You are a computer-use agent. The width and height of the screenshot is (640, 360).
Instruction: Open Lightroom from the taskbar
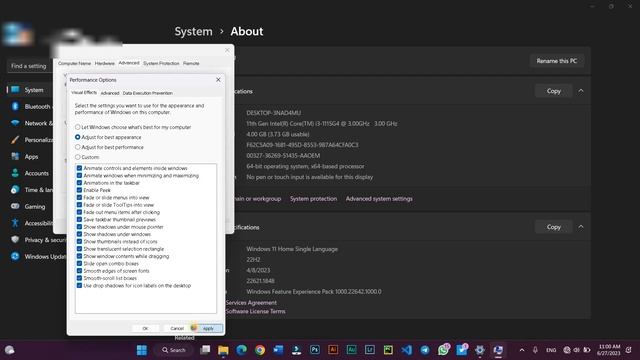coord(370,350)
